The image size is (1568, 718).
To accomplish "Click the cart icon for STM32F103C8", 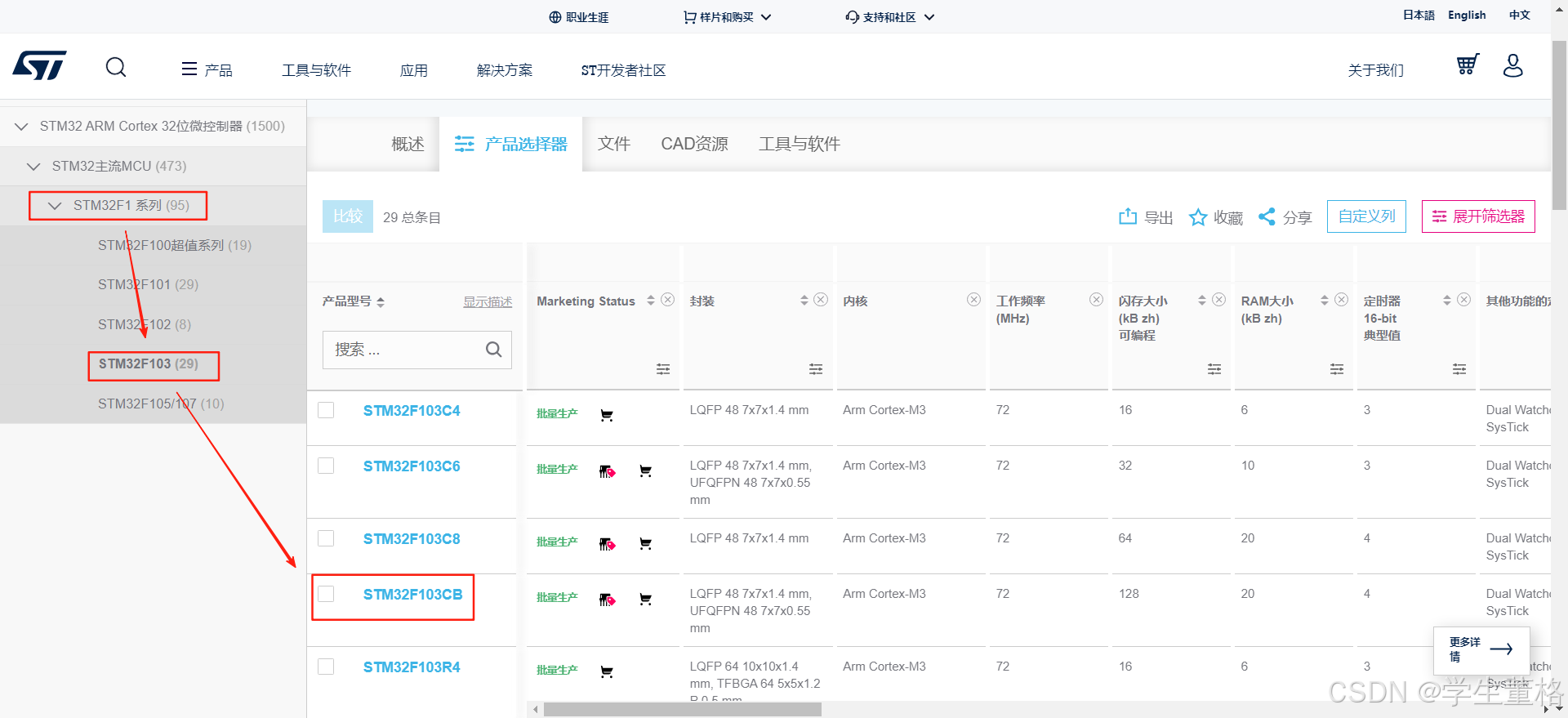I will (645, 543).
